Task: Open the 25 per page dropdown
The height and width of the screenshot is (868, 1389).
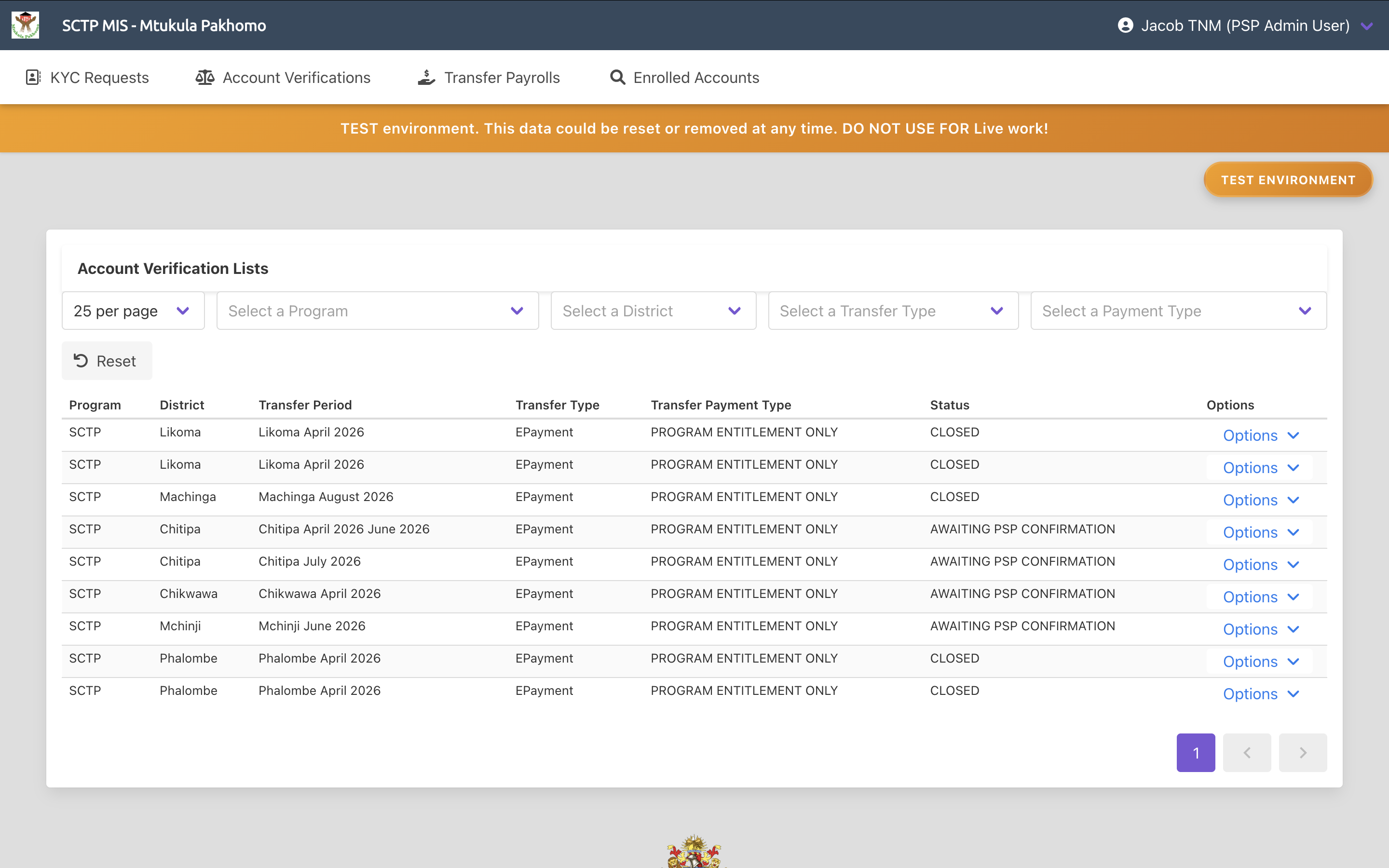Action: [x=133, y=311]
